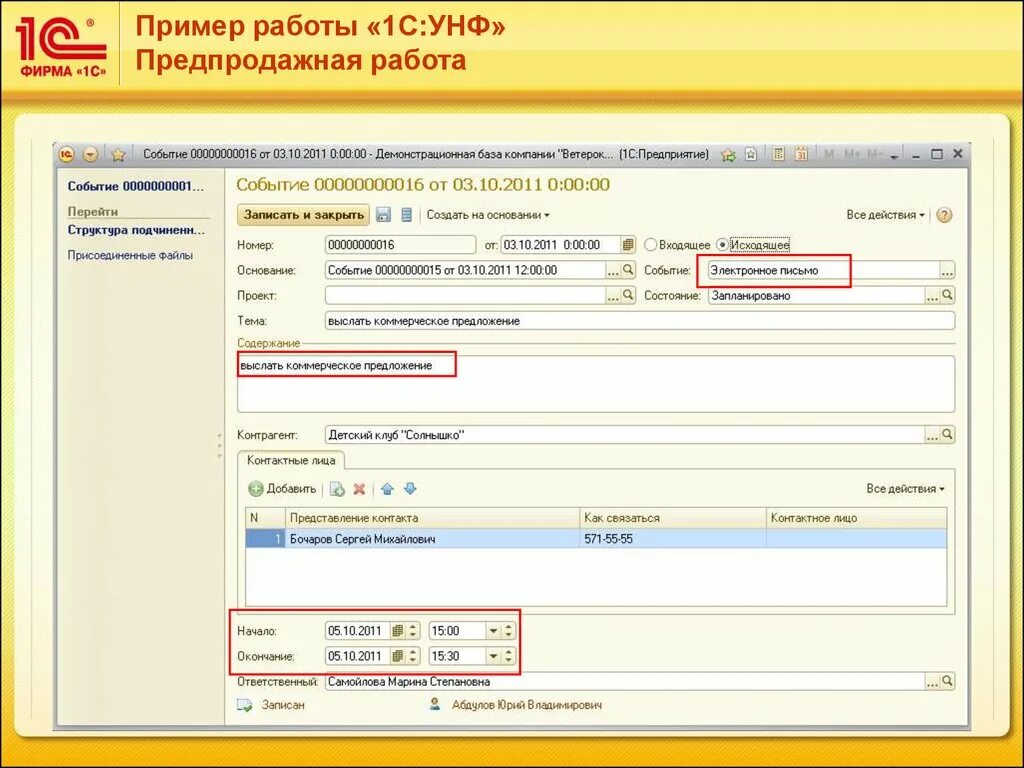Image resolution: width=1024 pixels, height=768 pixels.
Task: Open the calculator icon in title bar
Action: (778, 155)
